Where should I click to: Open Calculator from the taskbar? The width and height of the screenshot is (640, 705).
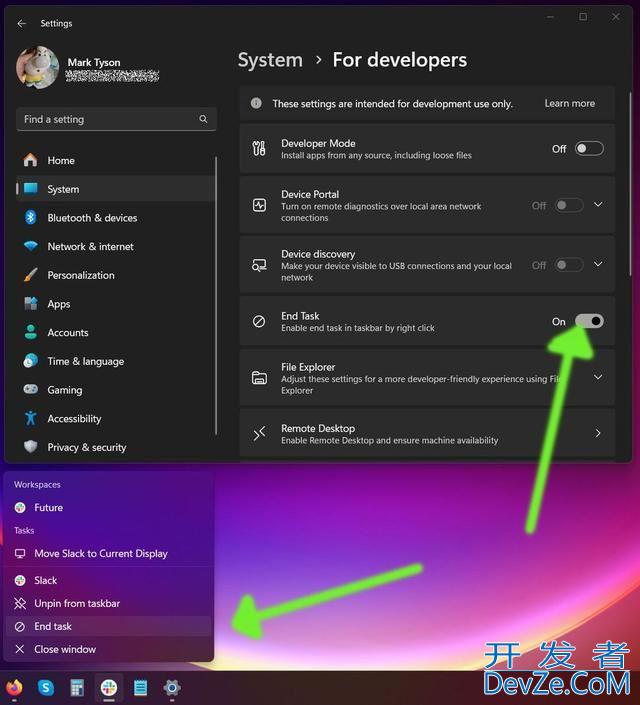pyautogui.click(x=77, y=687)
